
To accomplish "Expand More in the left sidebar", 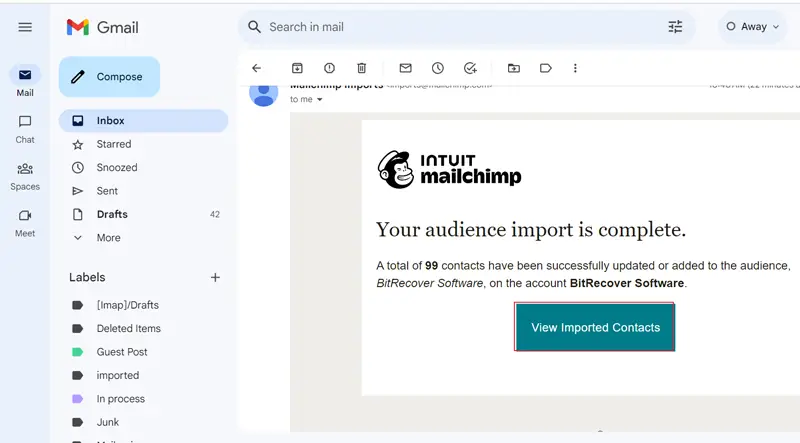I will (108, 238).
